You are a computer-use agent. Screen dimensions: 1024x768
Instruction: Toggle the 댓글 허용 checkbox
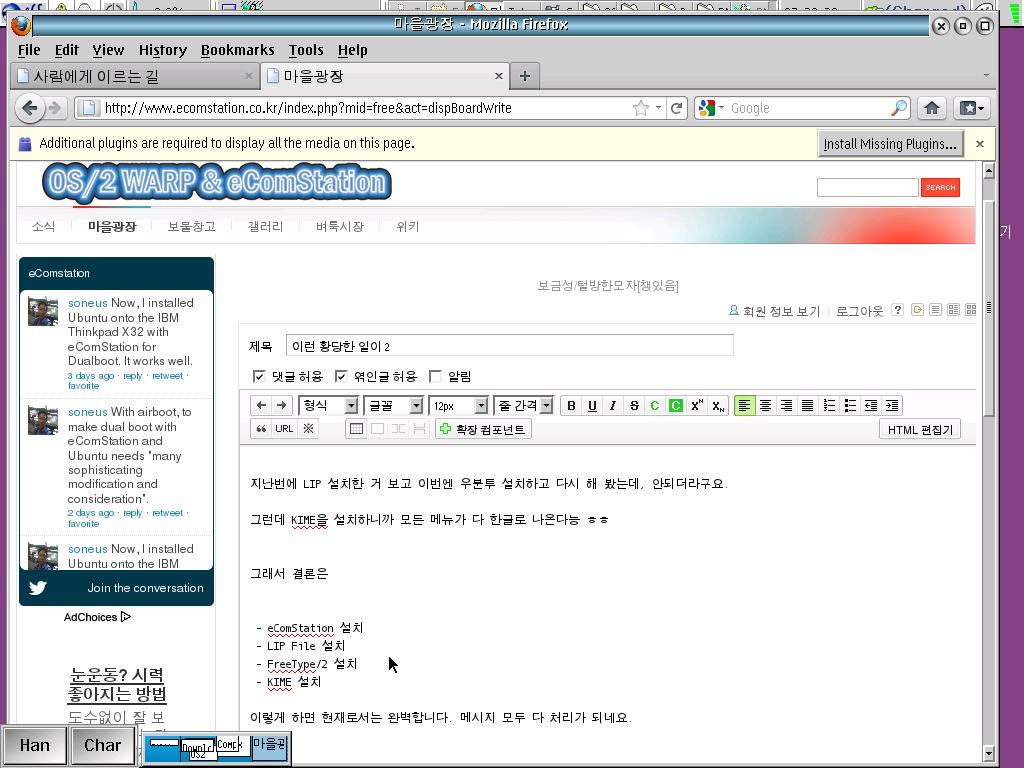[x=259, y=376]
